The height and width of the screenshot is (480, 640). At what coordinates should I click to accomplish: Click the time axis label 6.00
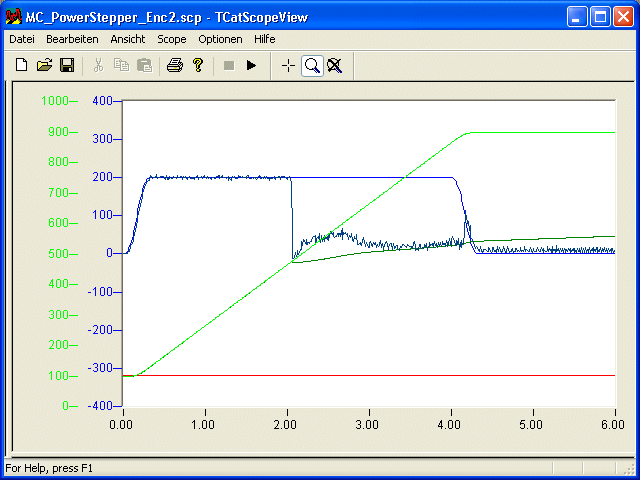[613, 425]
